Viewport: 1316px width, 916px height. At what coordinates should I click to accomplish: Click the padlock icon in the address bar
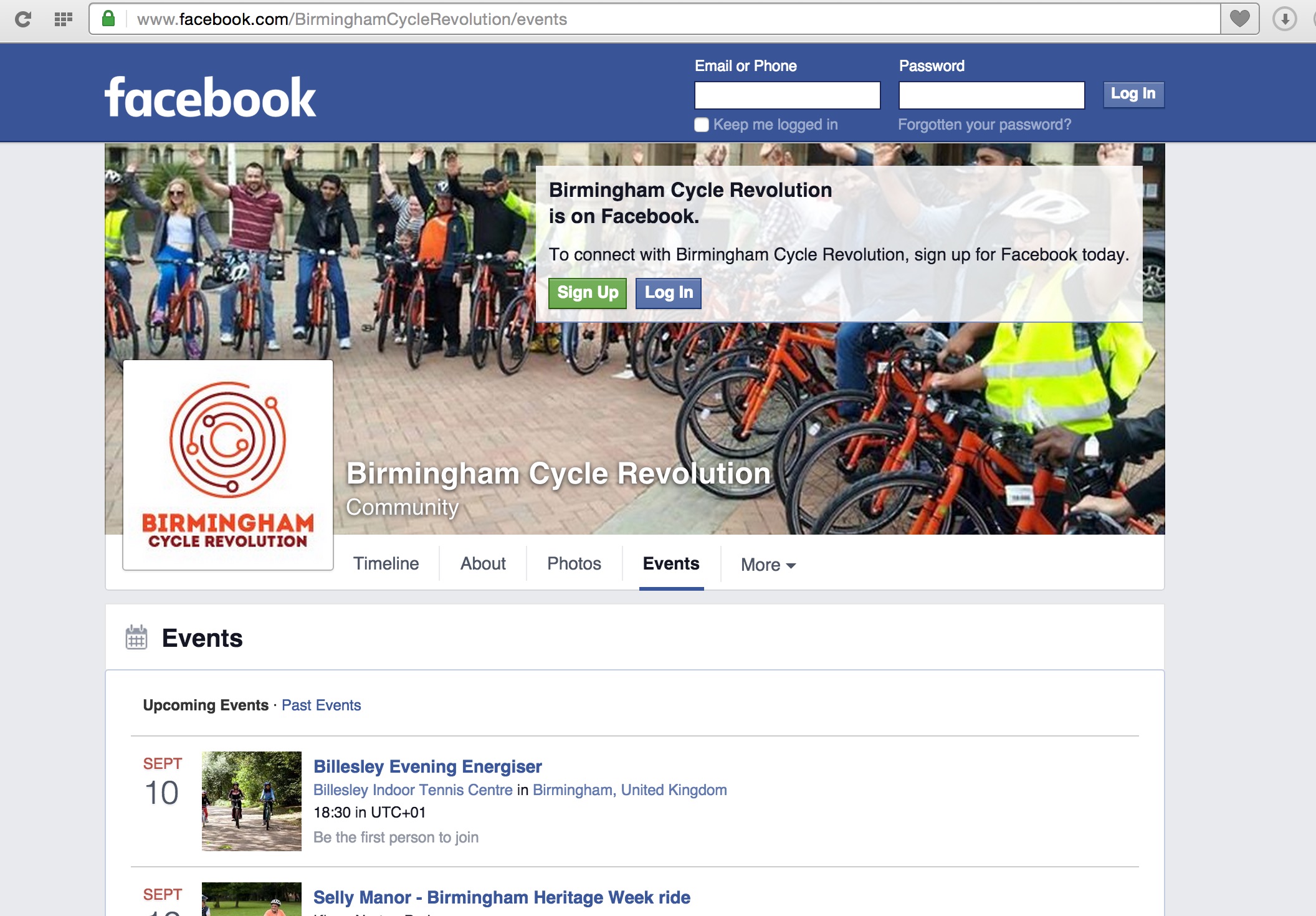click(108, 19)
